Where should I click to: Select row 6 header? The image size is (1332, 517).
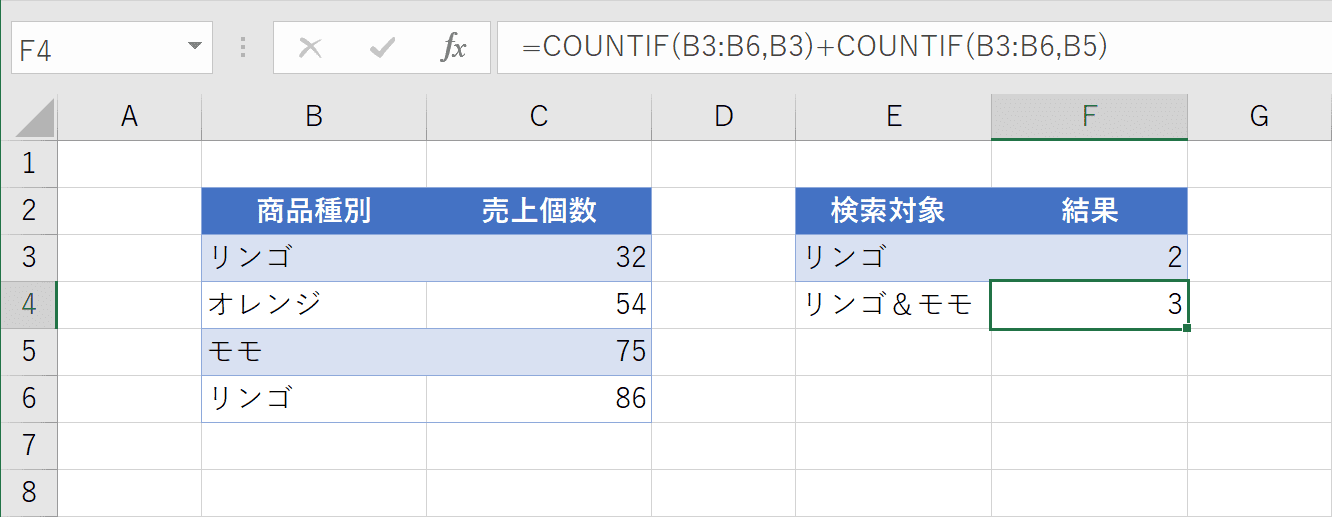pyautogui.click(x=29, y=398)
